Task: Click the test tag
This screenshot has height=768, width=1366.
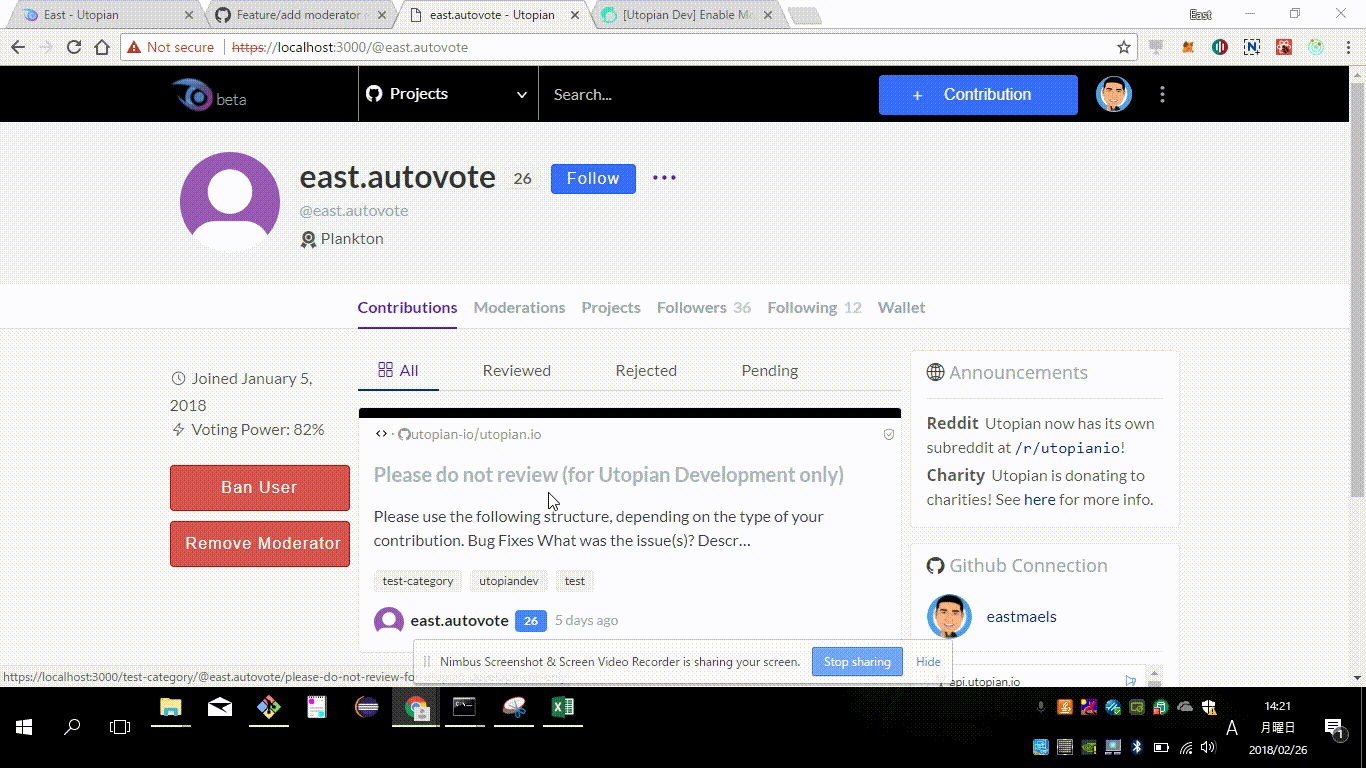Action: tap(574, 580)
